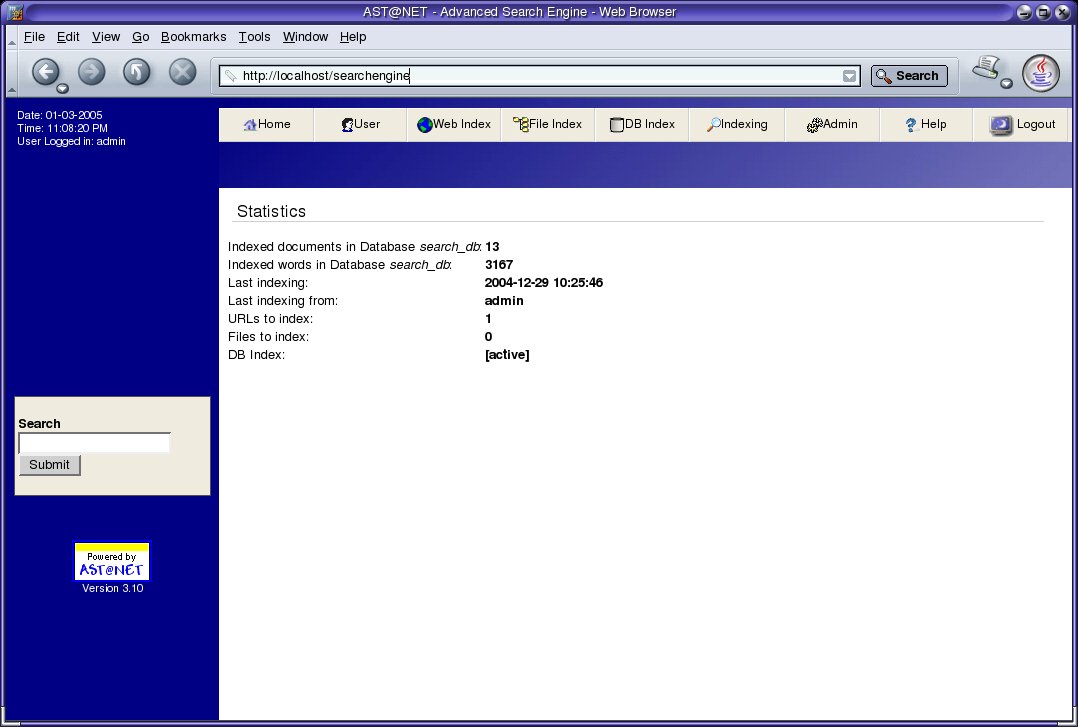Close the Web Browser window

coord(1062,12)
